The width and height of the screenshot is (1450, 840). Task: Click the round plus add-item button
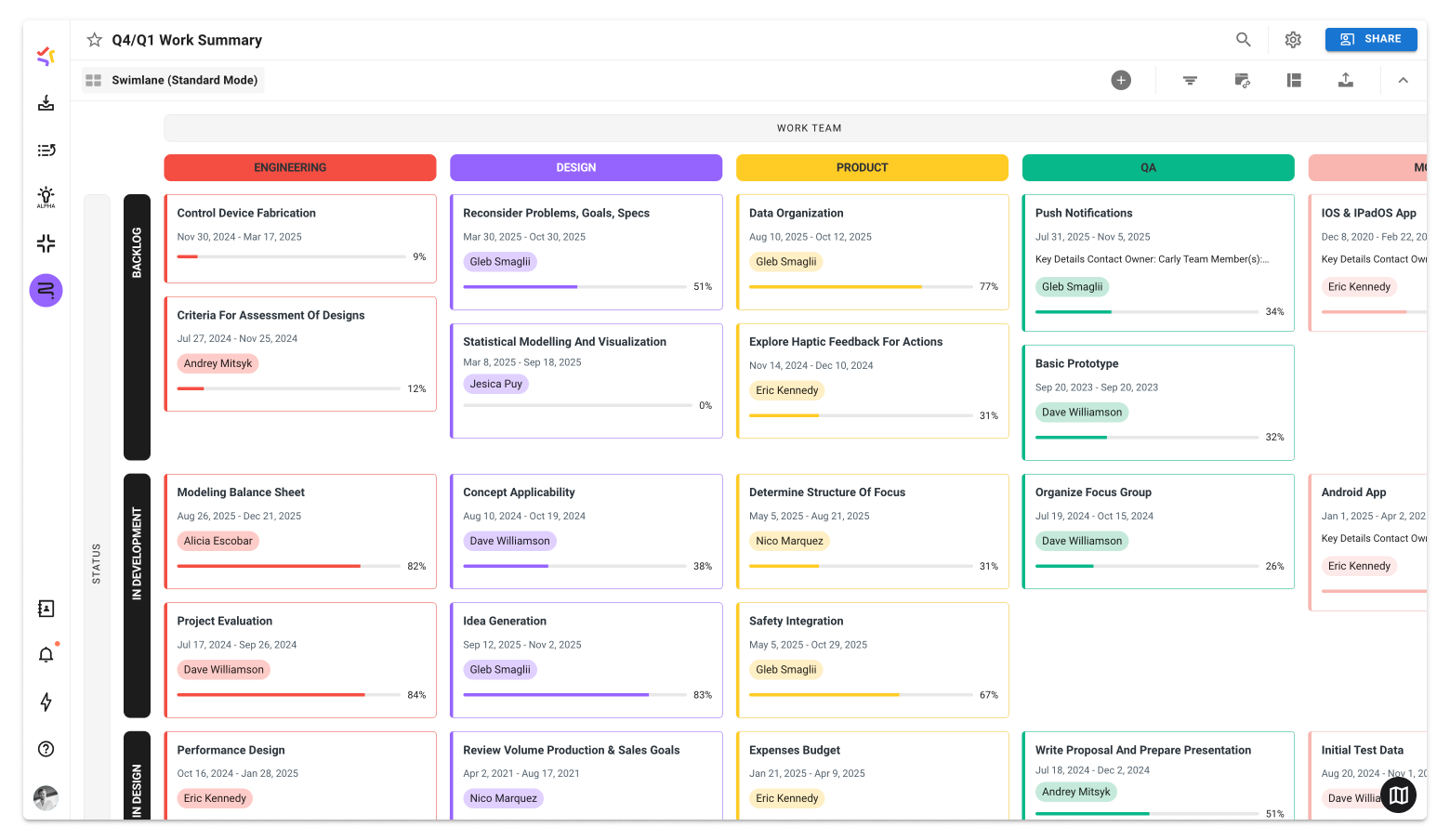[x=1121, y=80]
